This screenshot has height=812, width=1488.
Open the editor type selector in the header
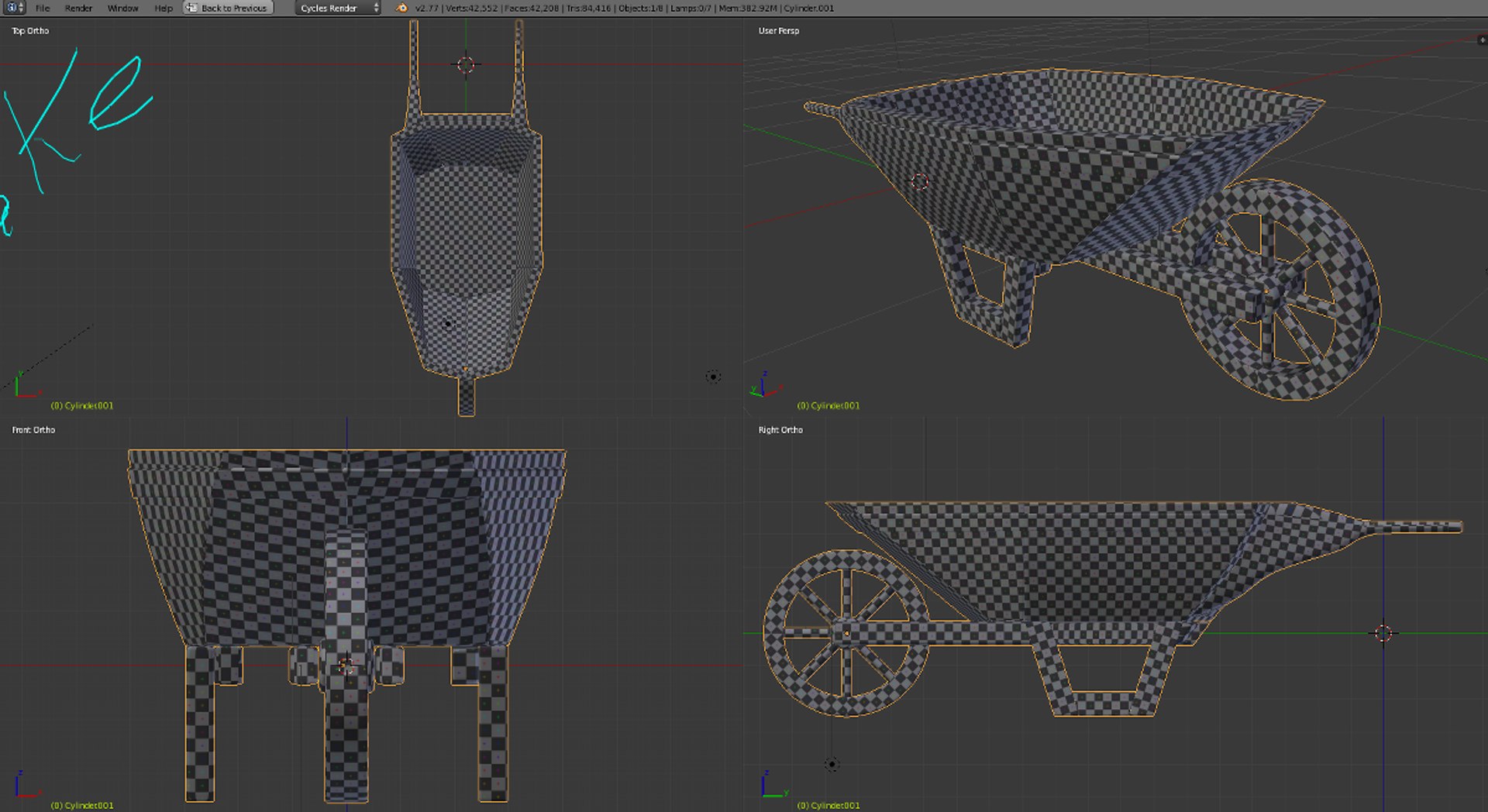tap(13, 8)
